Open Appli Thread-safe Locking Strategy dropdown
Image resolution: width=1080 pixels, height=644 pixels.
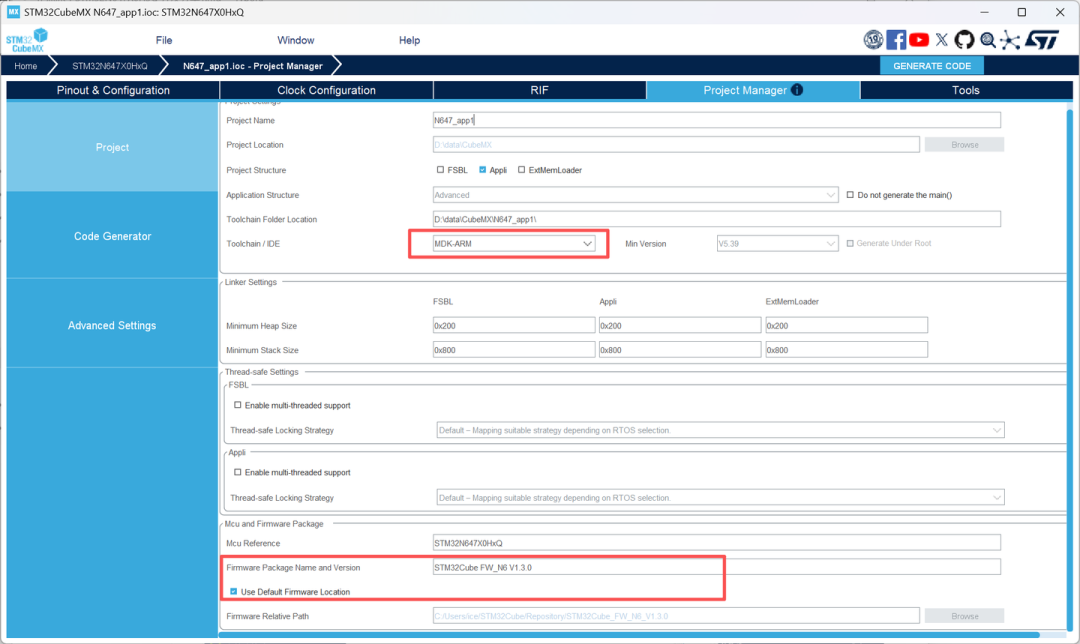(720, 497)
